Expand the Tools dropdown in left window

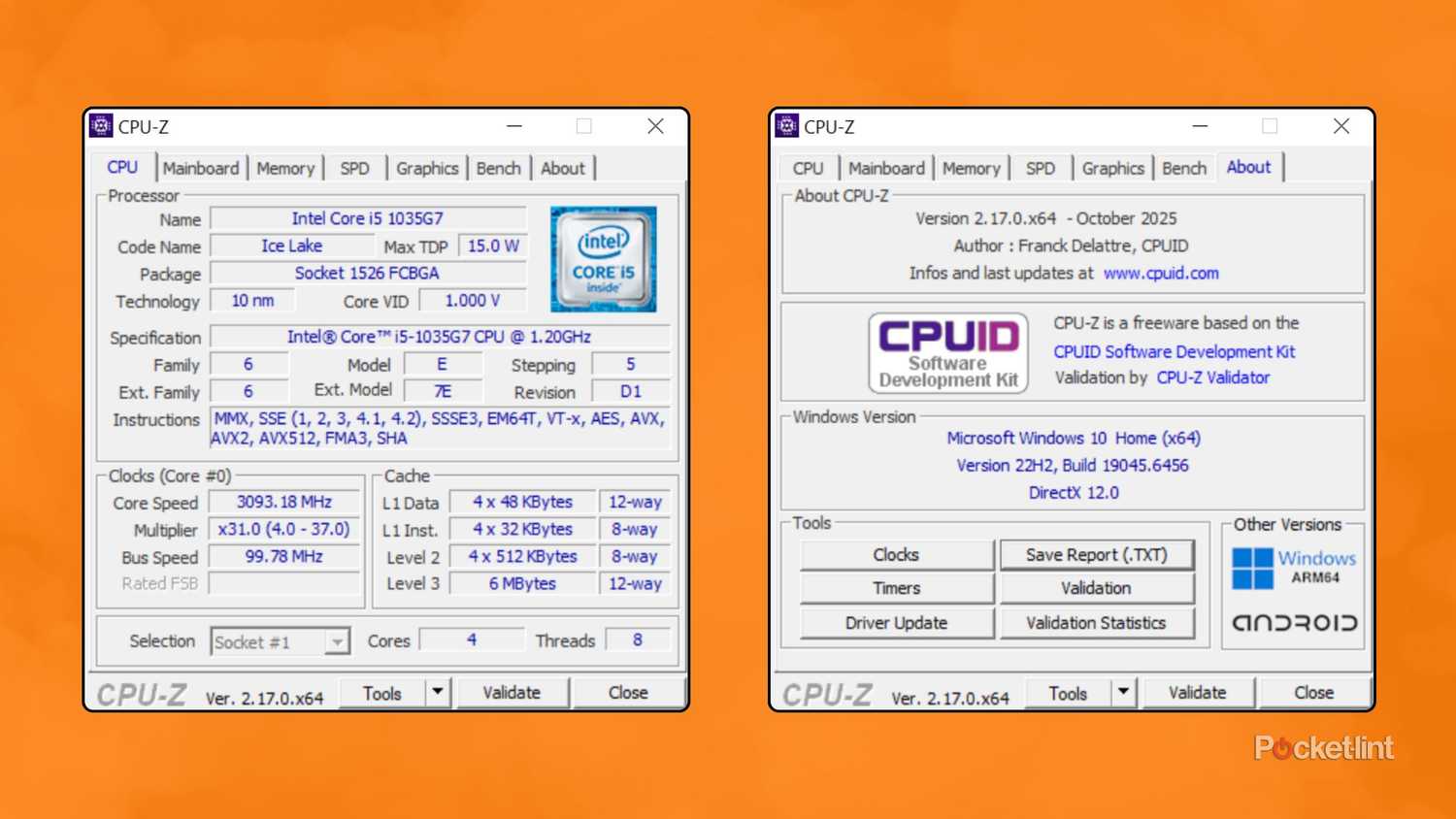tap(438, 692)
